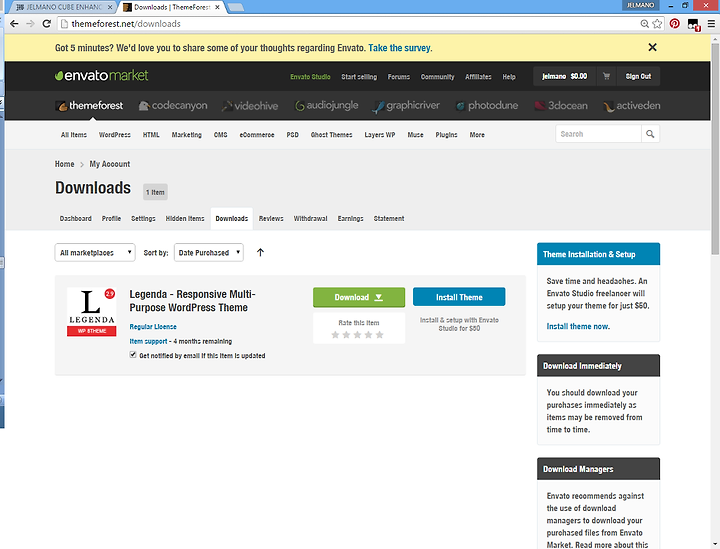
Task: Switch to the Dashboard tab
Action: click(x=76, y=218)
